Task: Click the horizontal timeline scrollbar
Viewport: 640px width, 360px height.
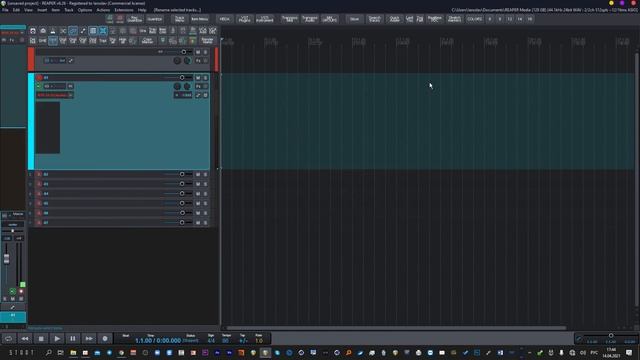Action: (396, 328)
